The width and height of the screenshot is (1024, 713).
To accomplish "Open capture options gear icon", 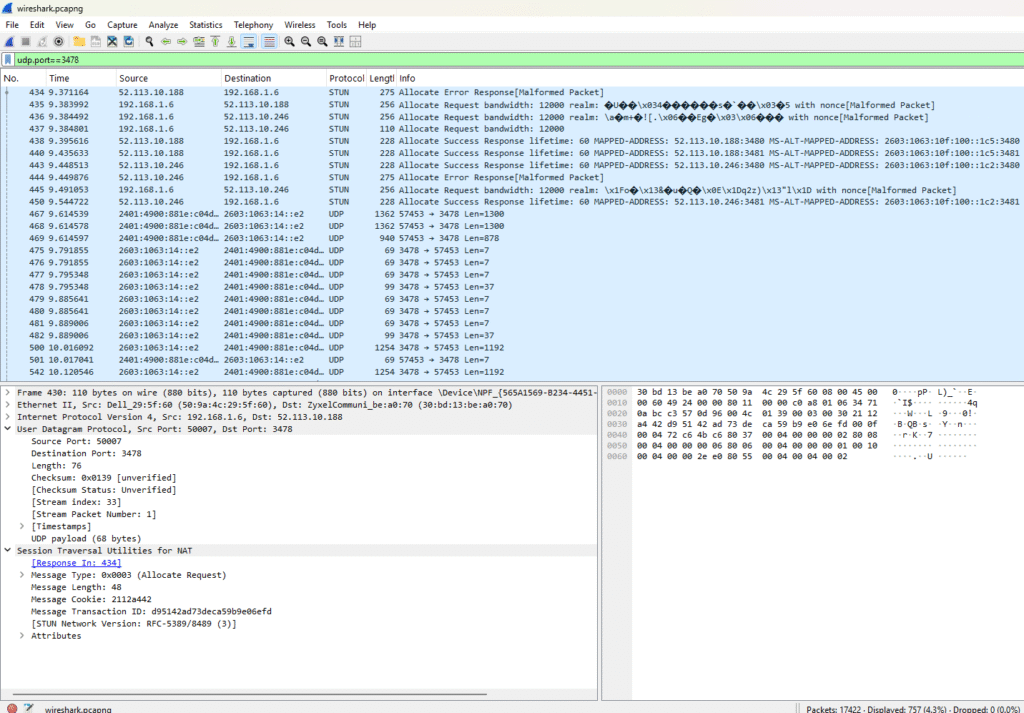I will pyautogui.click(x=59, y=41).
